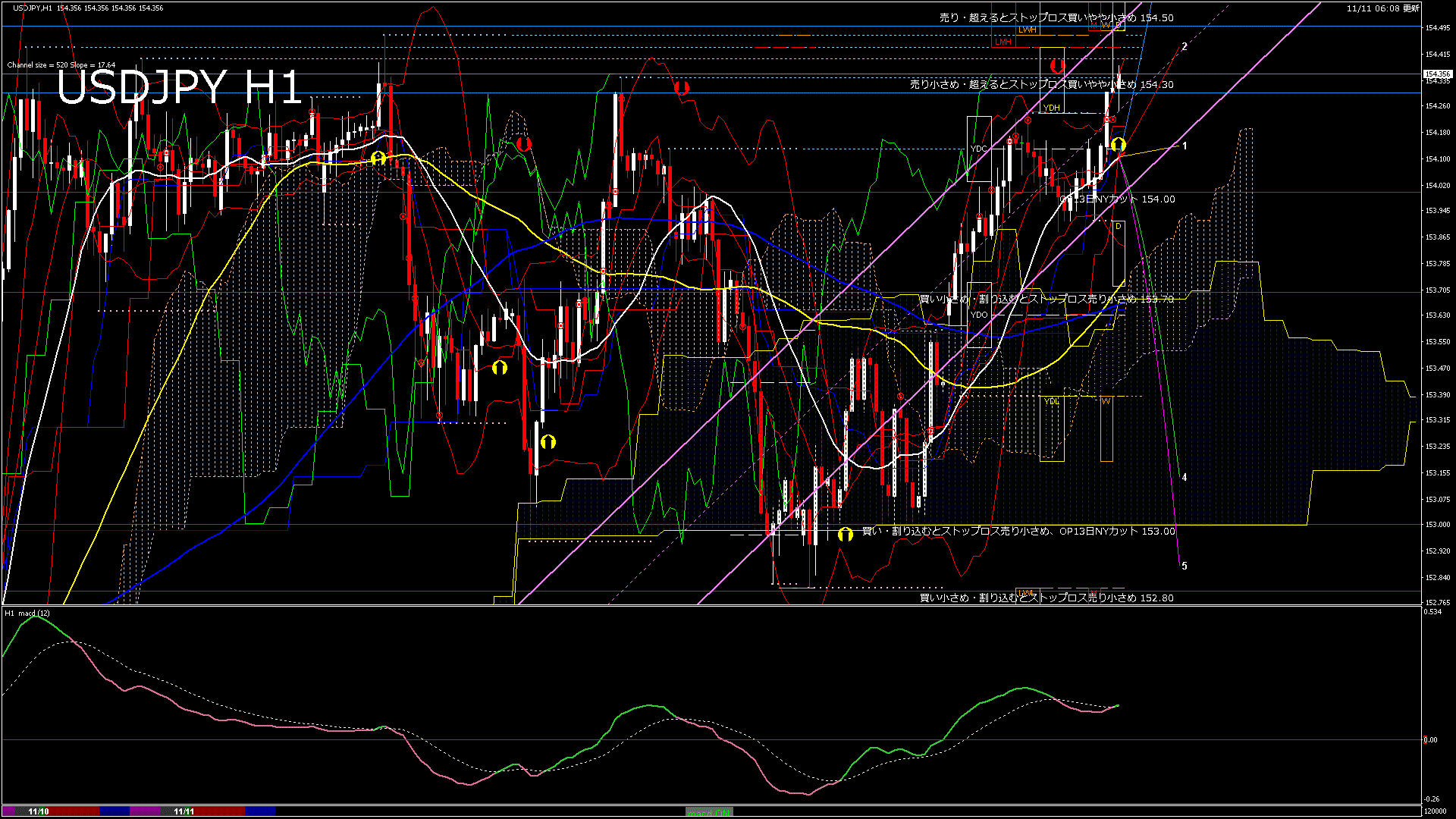Click the yellow up-arrow near the 153.24 low
Image resolution: width=1456 pixels, height=819 pixels.
(548, 441)
